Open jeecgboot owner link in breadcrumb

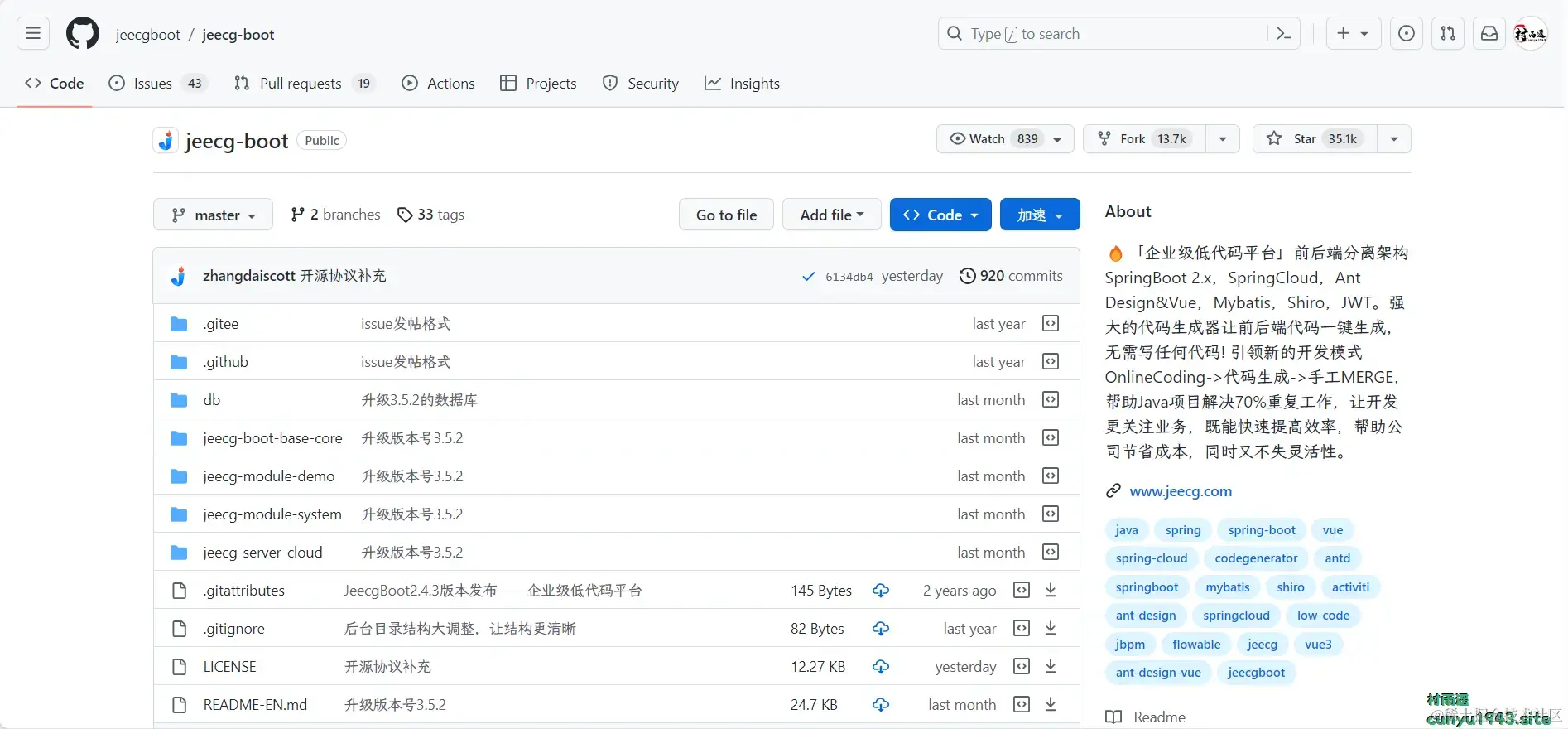pyautogui.click(x=147, y=34)
